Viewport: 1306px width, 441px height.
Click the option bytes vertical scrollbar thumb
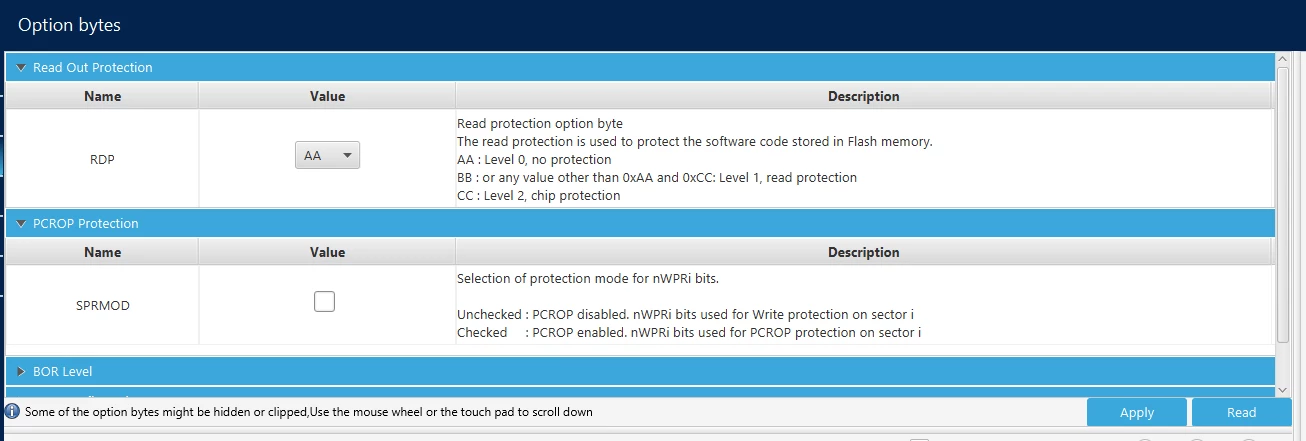coord(1283,205)
